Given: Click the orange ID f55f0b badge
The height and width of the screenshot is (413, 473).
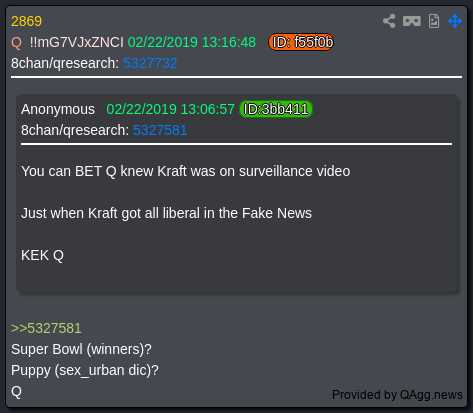Looking at the screenshot, I should (x=301, y=42).
